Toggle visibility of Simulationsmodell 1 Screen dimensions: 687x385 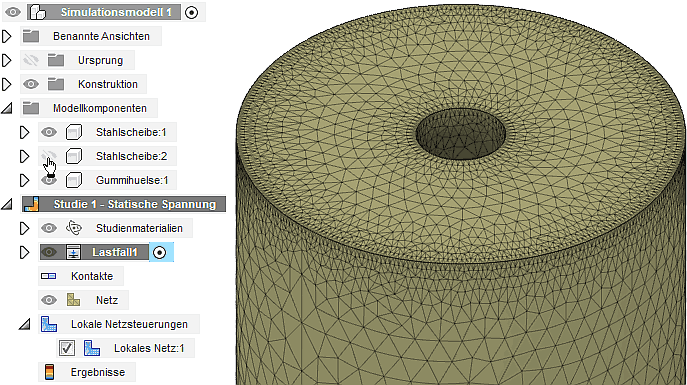tap(13, 12)
